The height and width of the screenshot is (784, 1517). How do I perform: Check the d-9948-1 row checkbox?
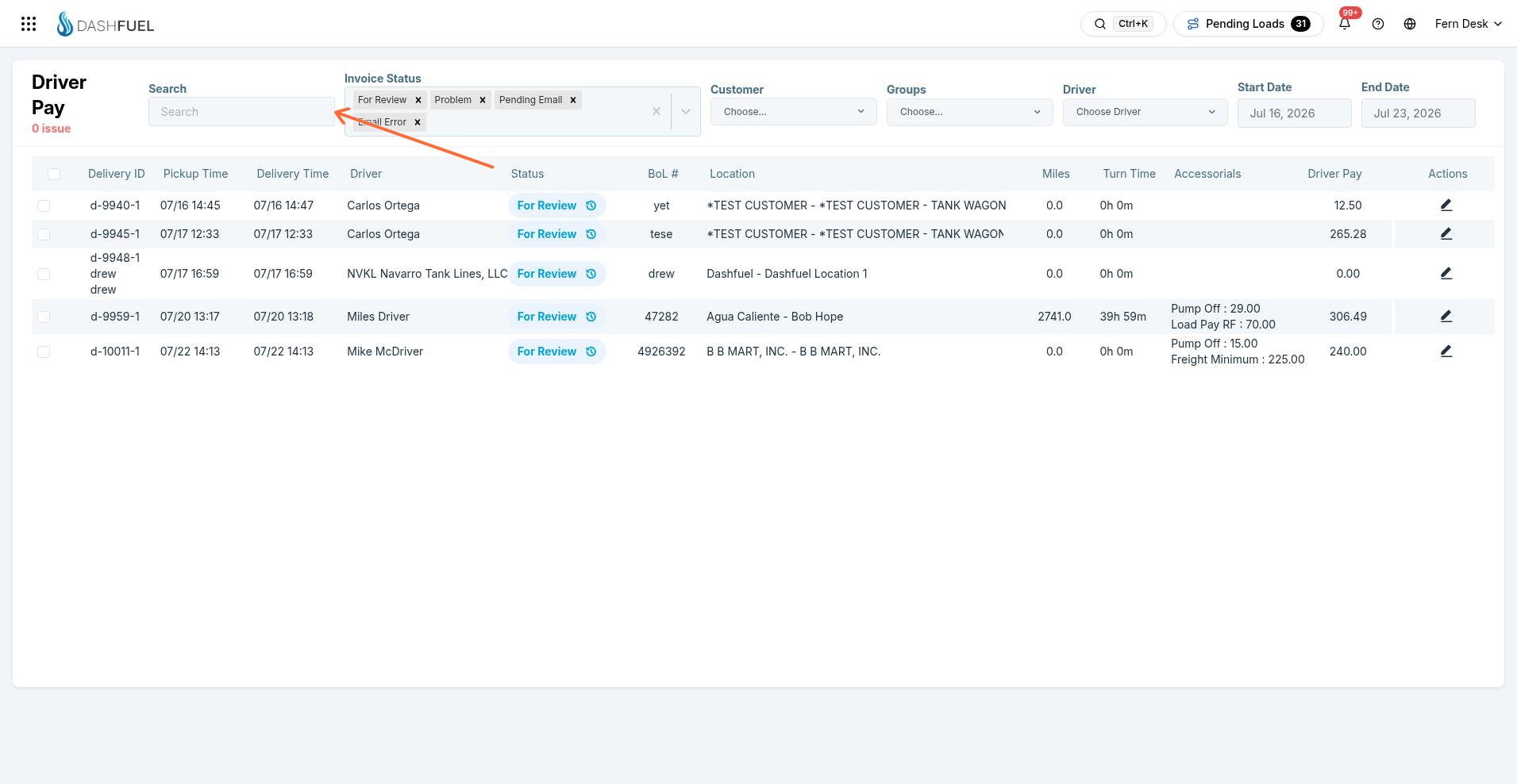44,275
